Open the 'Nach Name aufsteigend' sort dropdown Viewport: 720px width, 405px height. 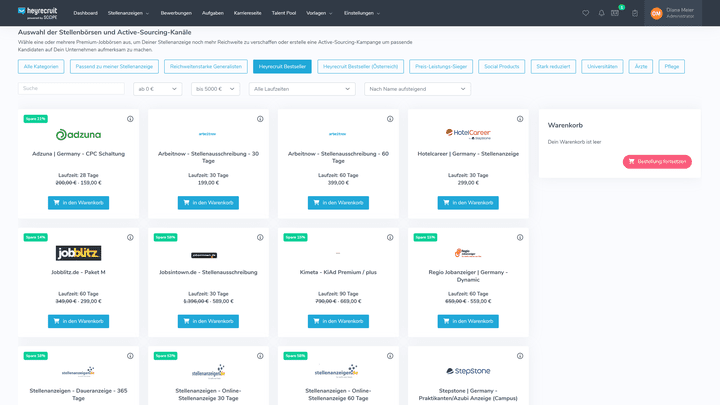coord(417,89)
